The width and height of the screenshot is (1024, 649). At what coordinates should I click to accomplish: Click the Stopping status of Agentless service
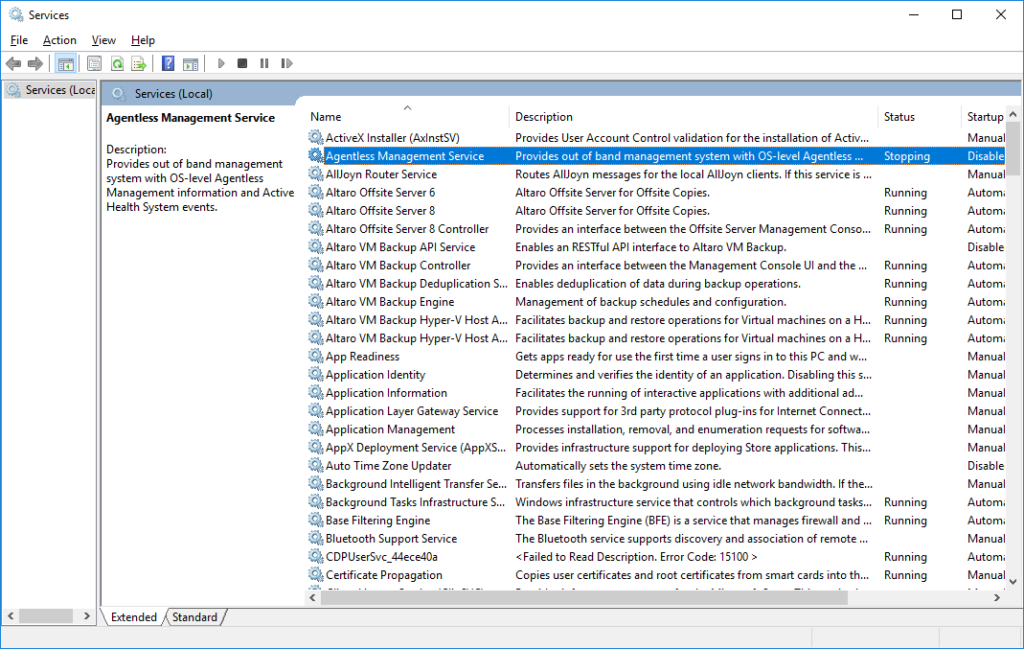[x=906, y=156]
